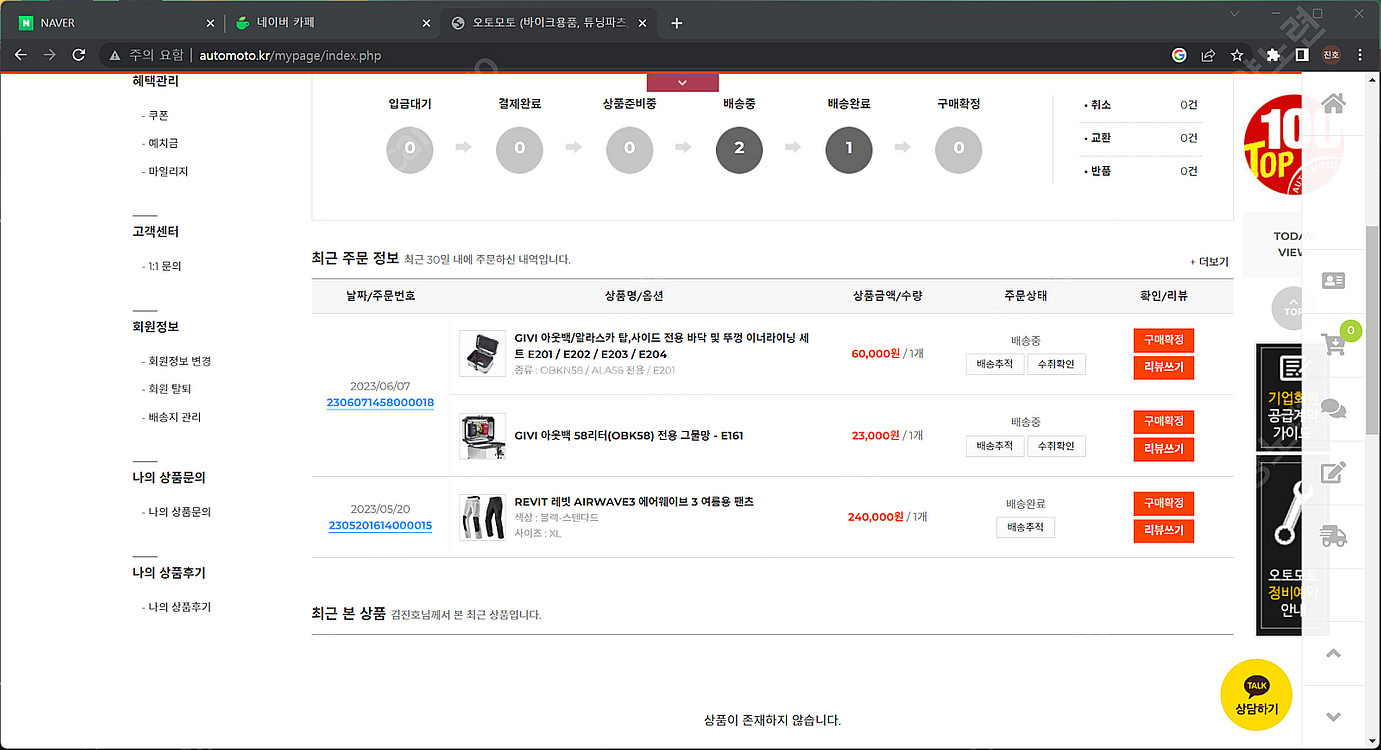Open the share page icon in address bar
This screenshot has height=750, width=1381.
1208,55
